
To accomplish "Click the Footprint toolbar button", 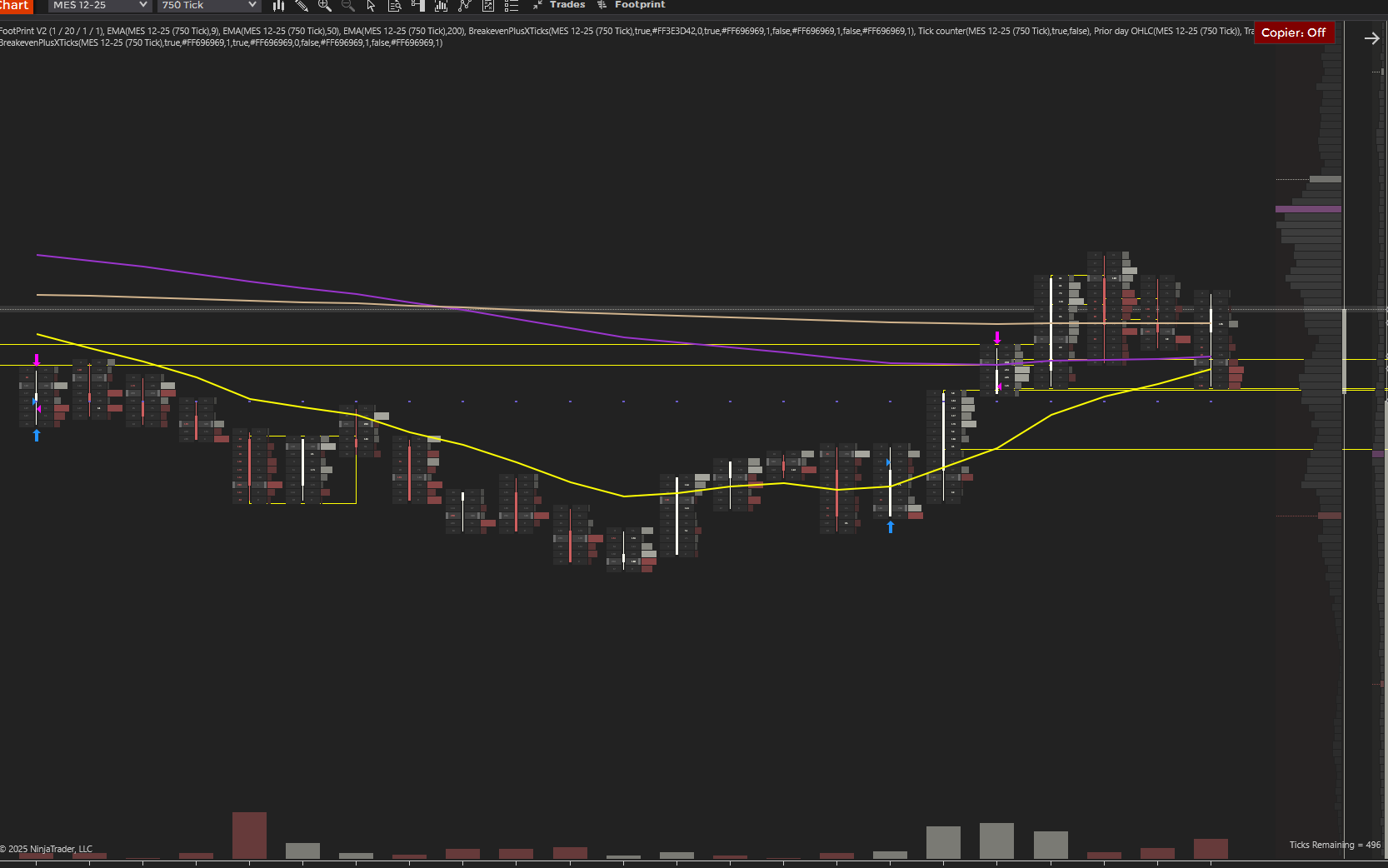I will click(640, 5).
